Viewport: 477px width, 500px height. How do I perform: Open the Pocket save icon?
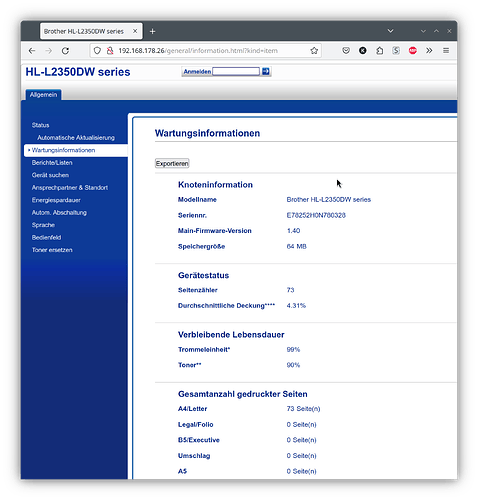346,51
